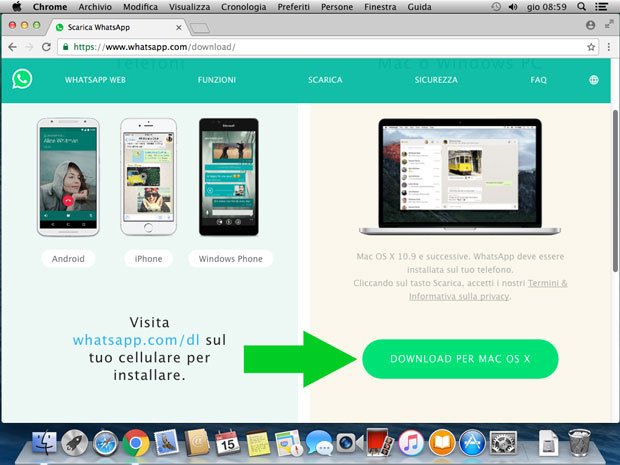This screenshot has width=620, height=465.
Task: Open SICUREZZA nav link
Action: [436, 80]
